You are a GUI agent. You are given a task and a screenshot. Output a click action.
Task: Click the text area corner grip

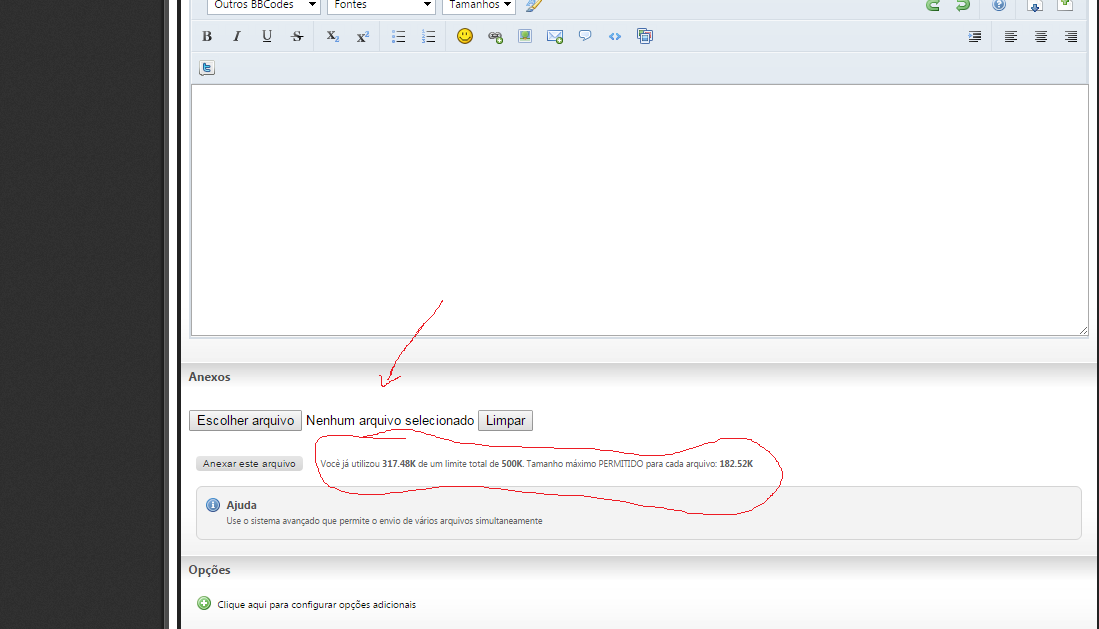click(x=1084, y=330)
